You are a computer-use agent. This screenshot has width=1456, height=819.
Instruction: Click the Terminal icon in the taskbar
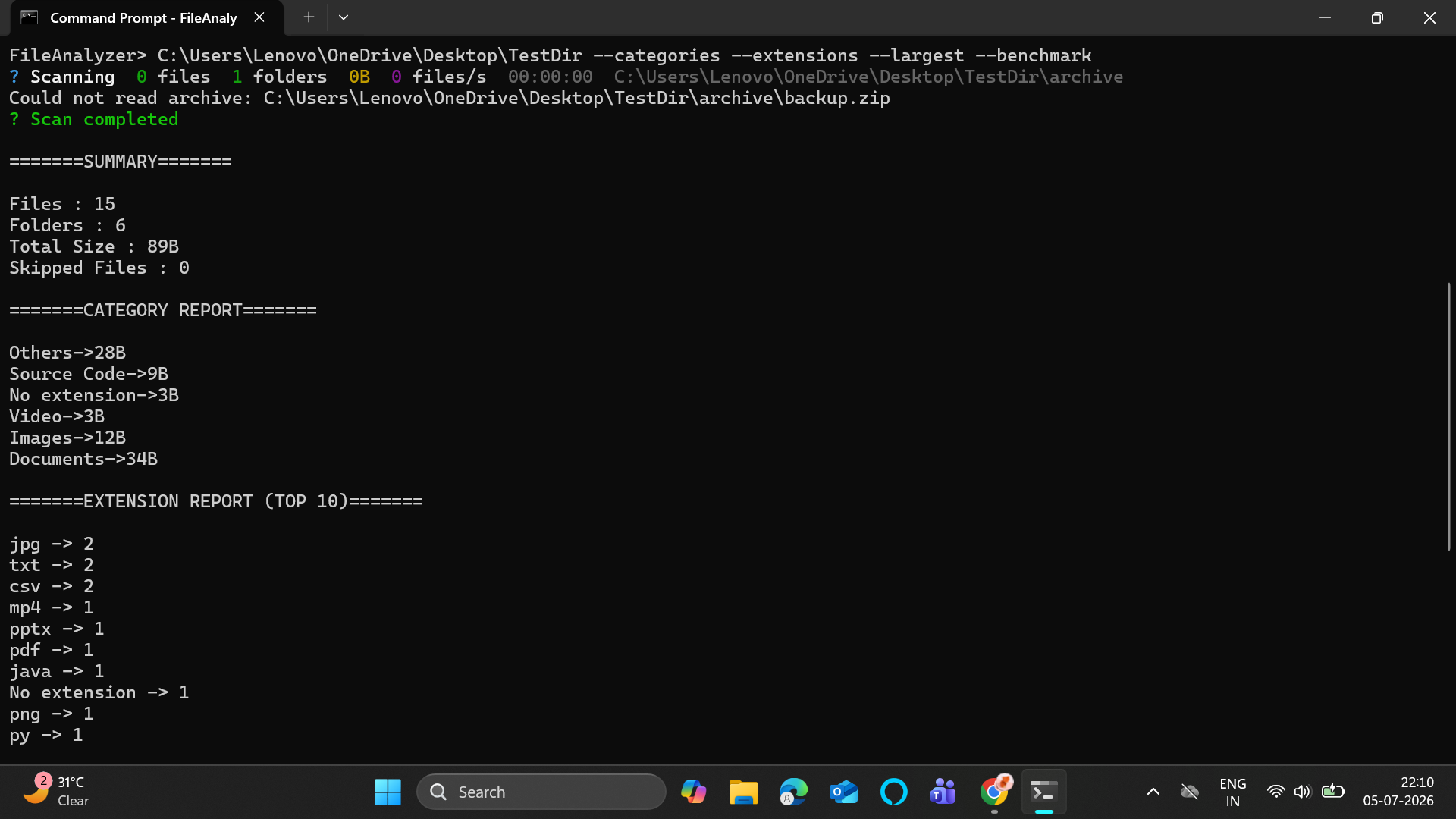pos(1044,792)
